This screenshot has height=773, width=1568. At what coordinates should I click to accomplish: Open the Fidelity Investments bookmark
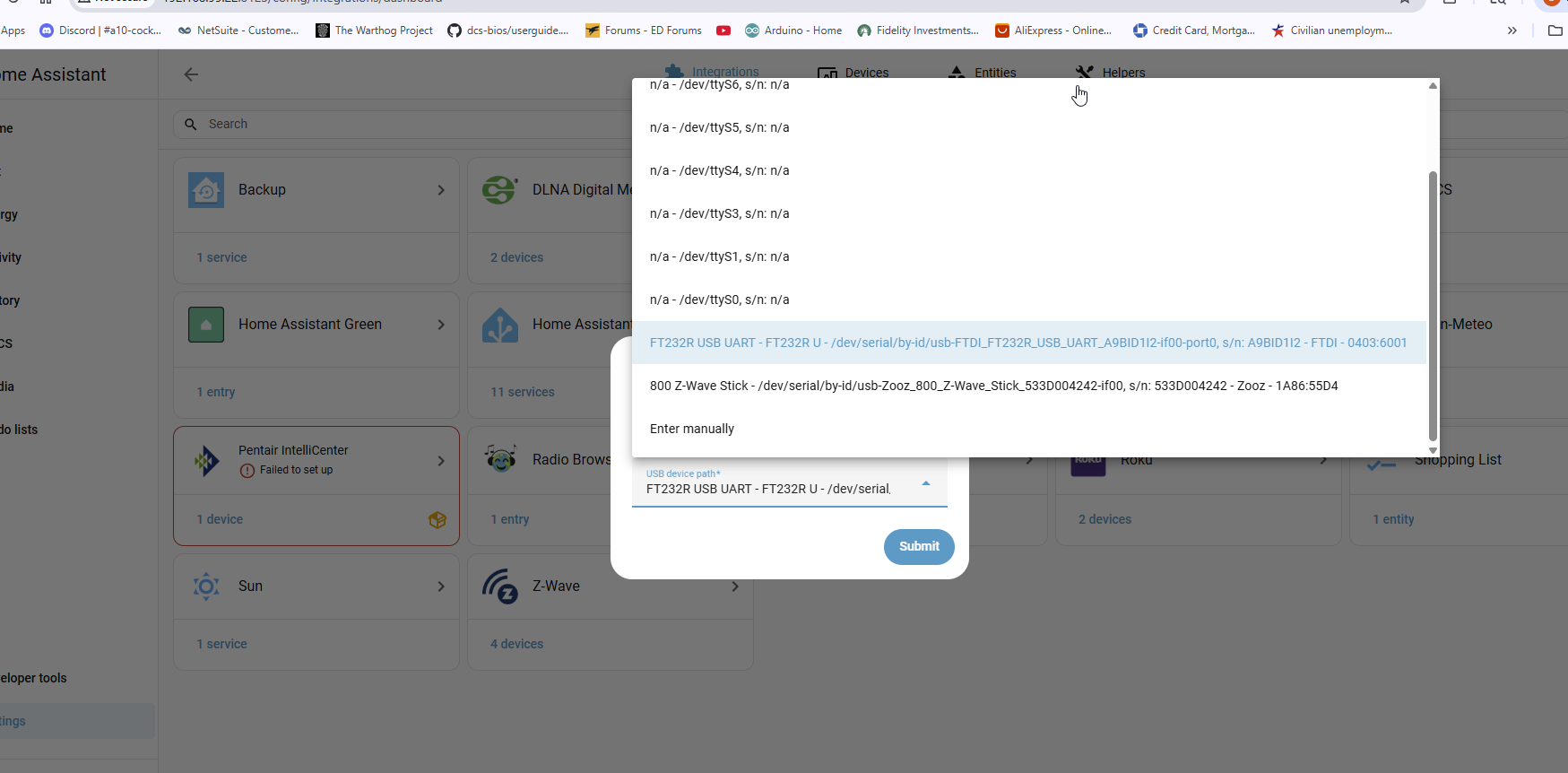tap(918, 30)
